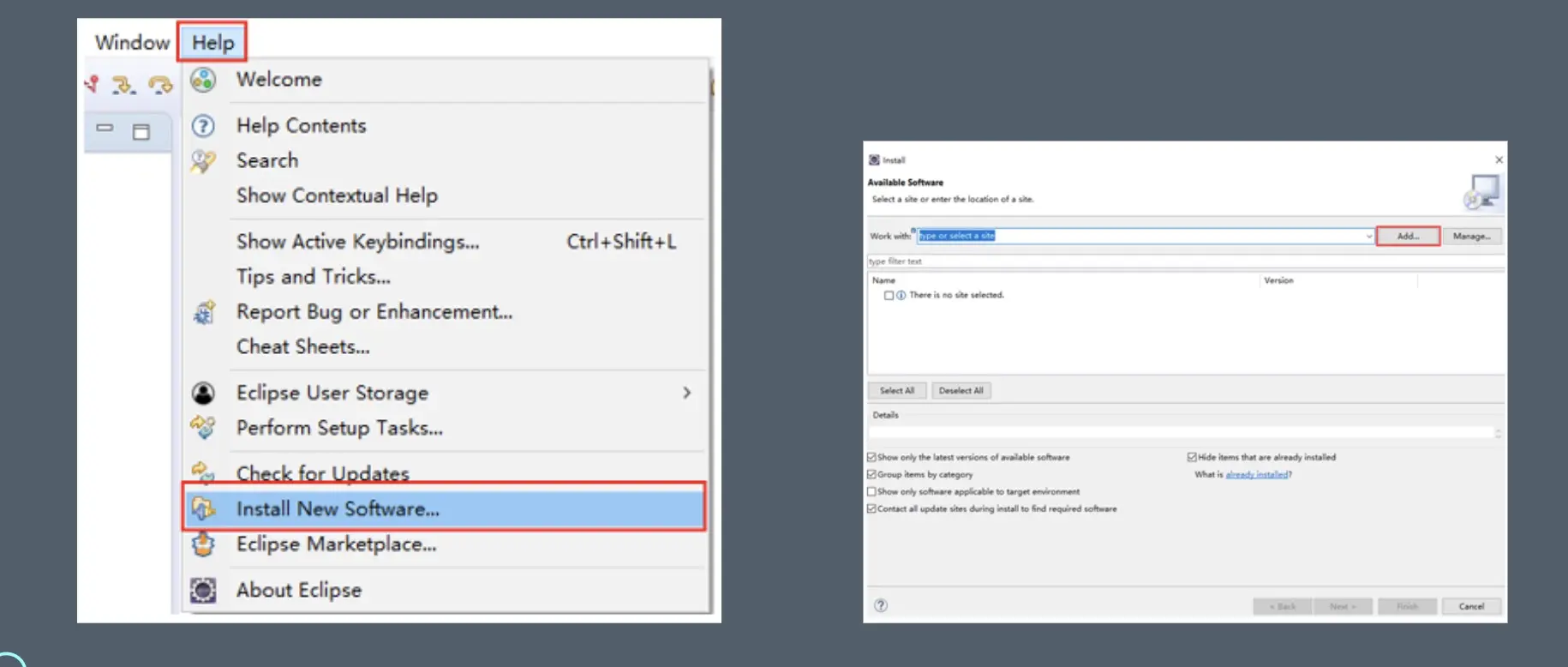Open the Window menu
1568x667 pixels.
tap(132, 42)
